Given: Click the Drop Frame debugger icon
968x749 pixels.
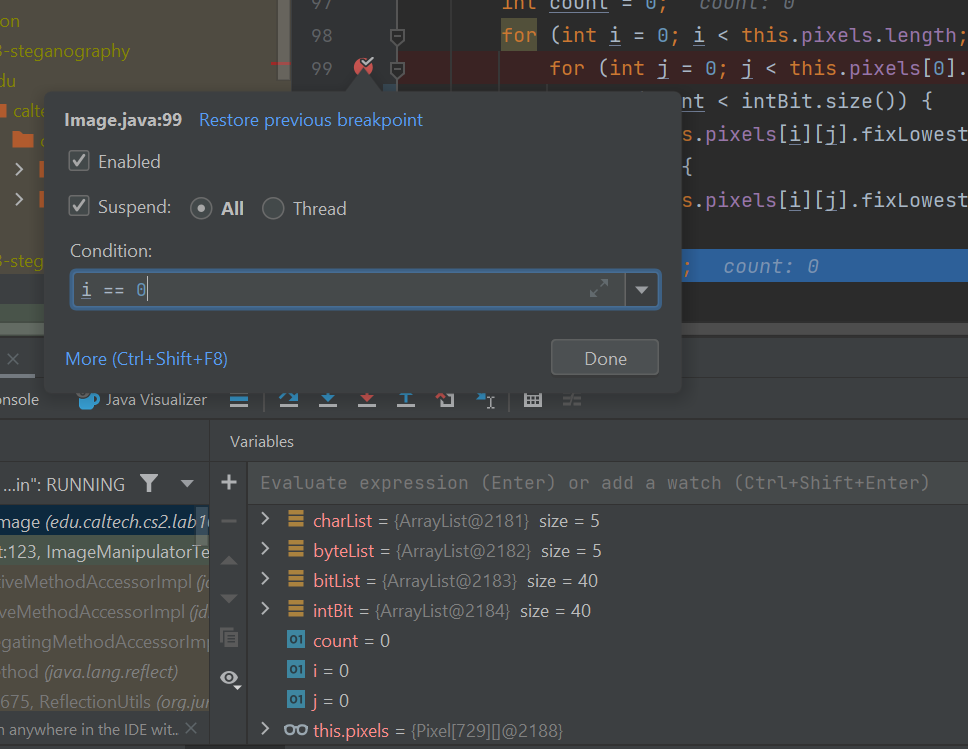Looking at the screenshot, I should pyautogui.click(x=445, y=400).
